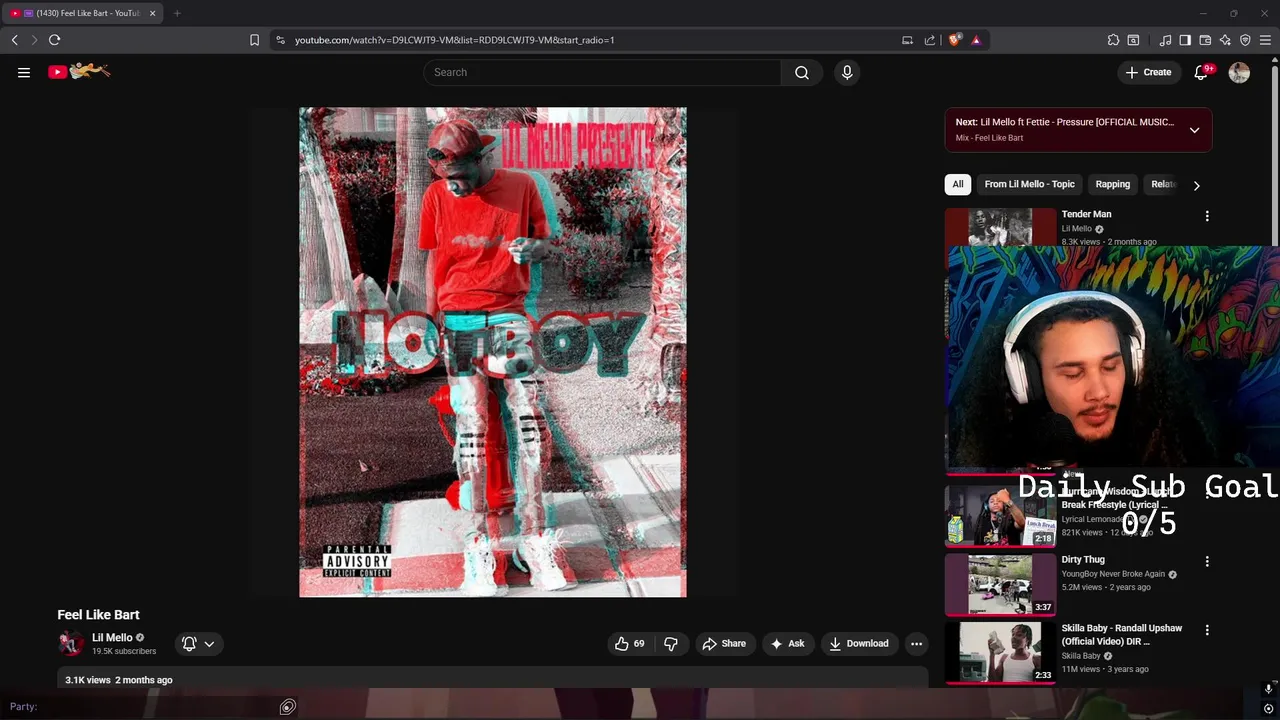The height and width of the screenshot is (720, 1280).
Task: Open Leo AI sparkle icon in toolbar
Action: (1225, 40)
